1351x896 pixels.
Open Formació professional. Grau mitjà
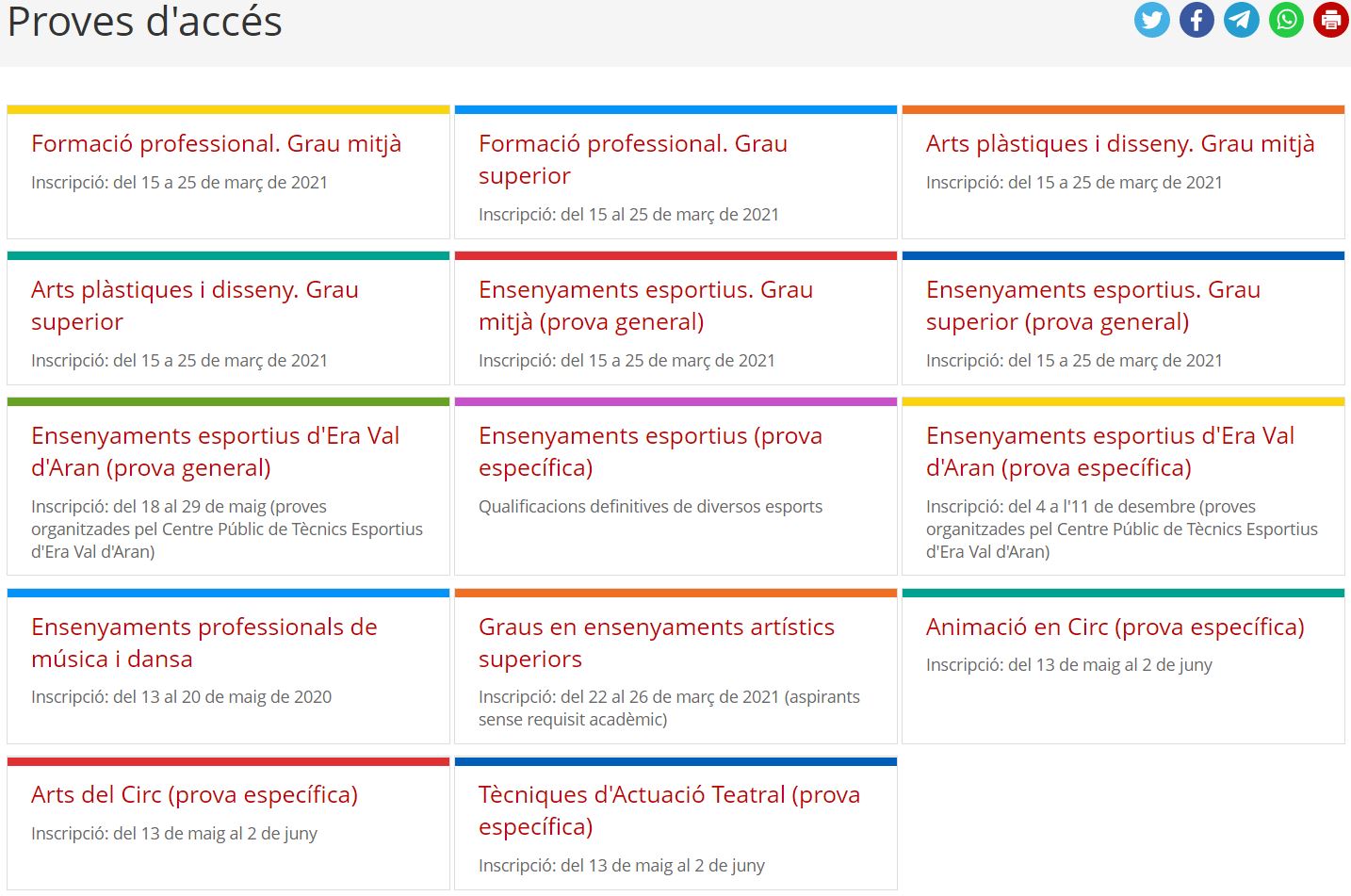click(x=217, y=143)
